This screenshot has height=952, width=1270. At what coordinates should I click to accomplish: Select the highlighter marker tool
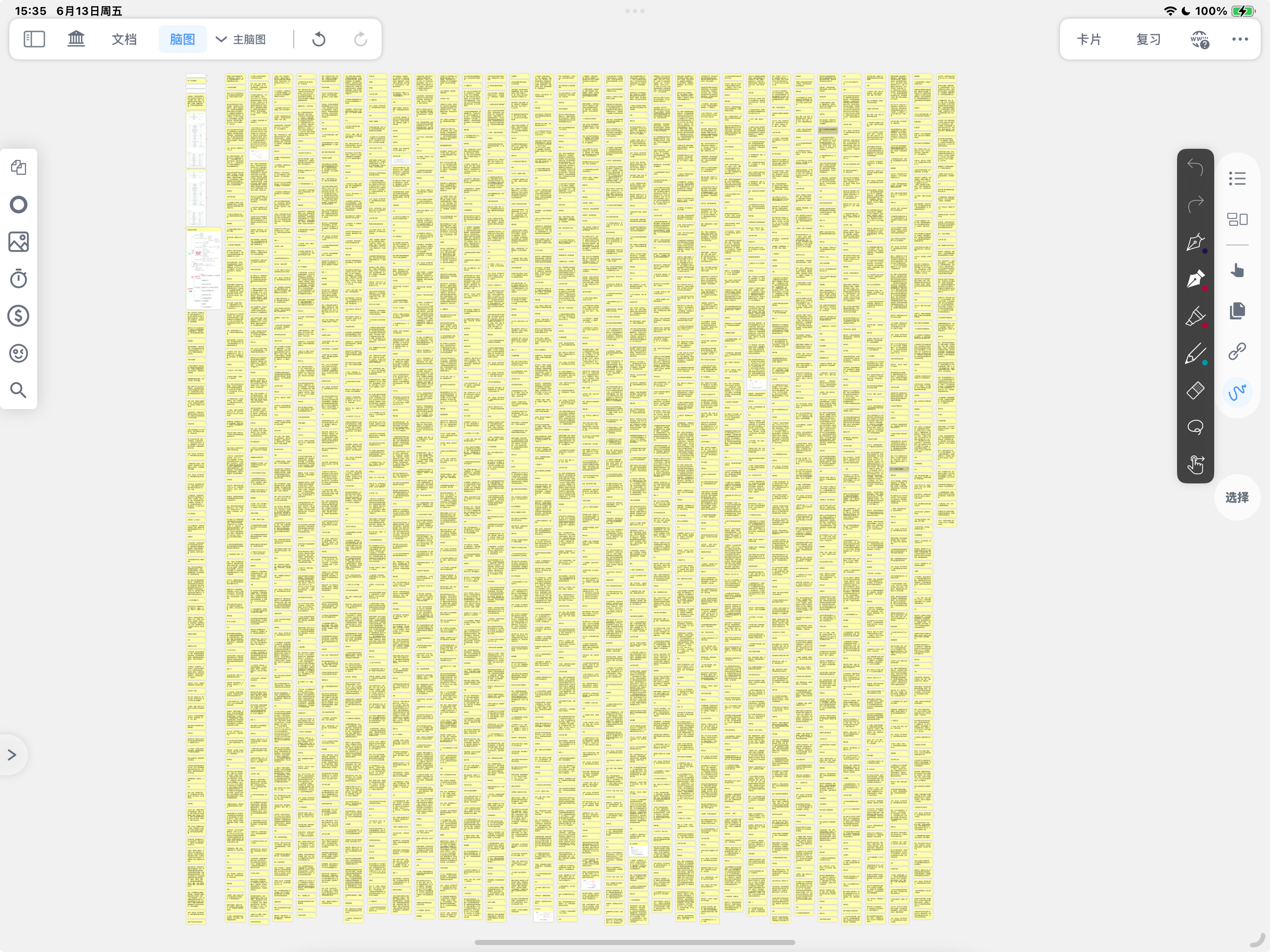[1195, 317]
